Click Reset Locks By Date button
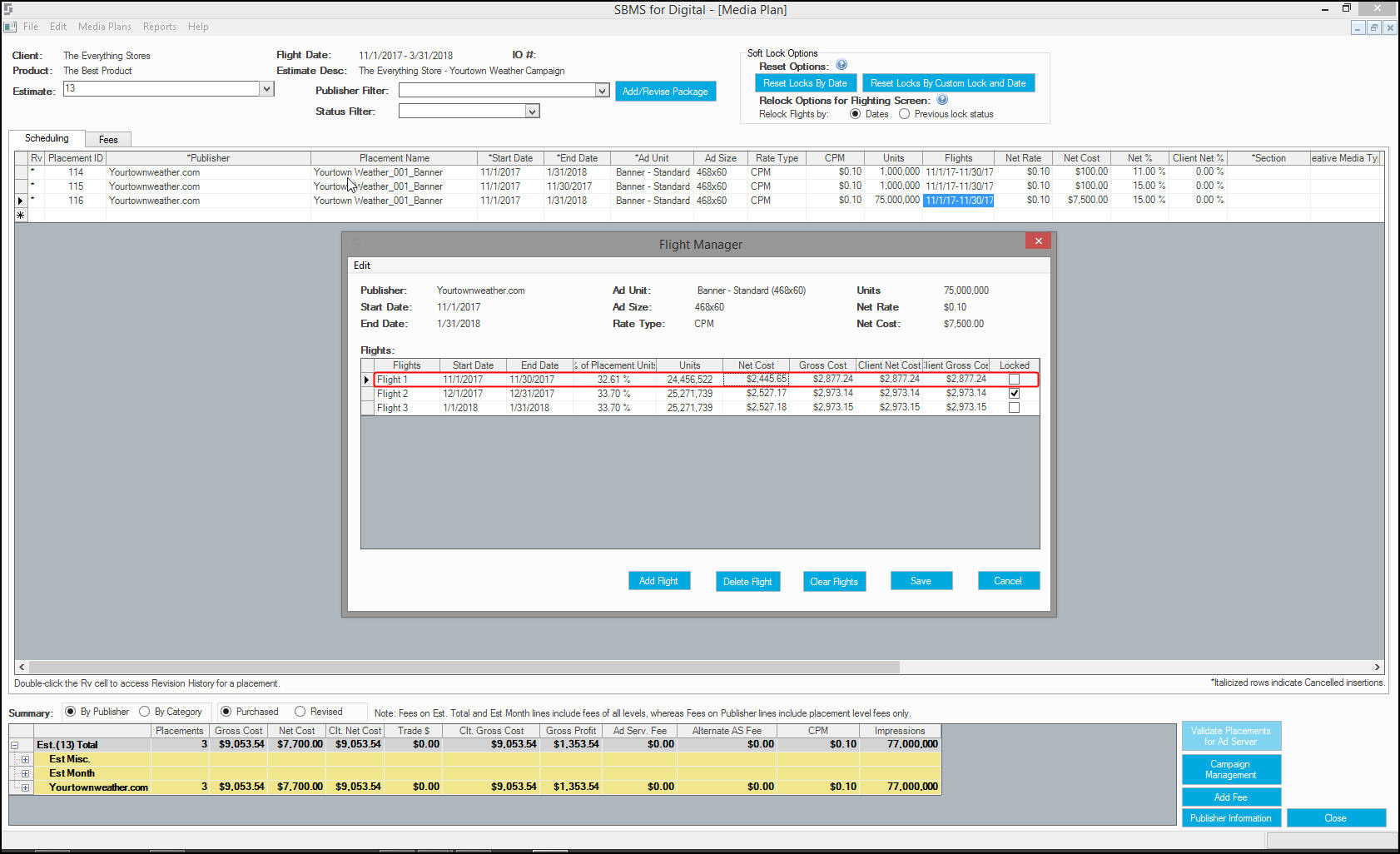Viewport: 1400px width, 854px height. tap(805, 83)
